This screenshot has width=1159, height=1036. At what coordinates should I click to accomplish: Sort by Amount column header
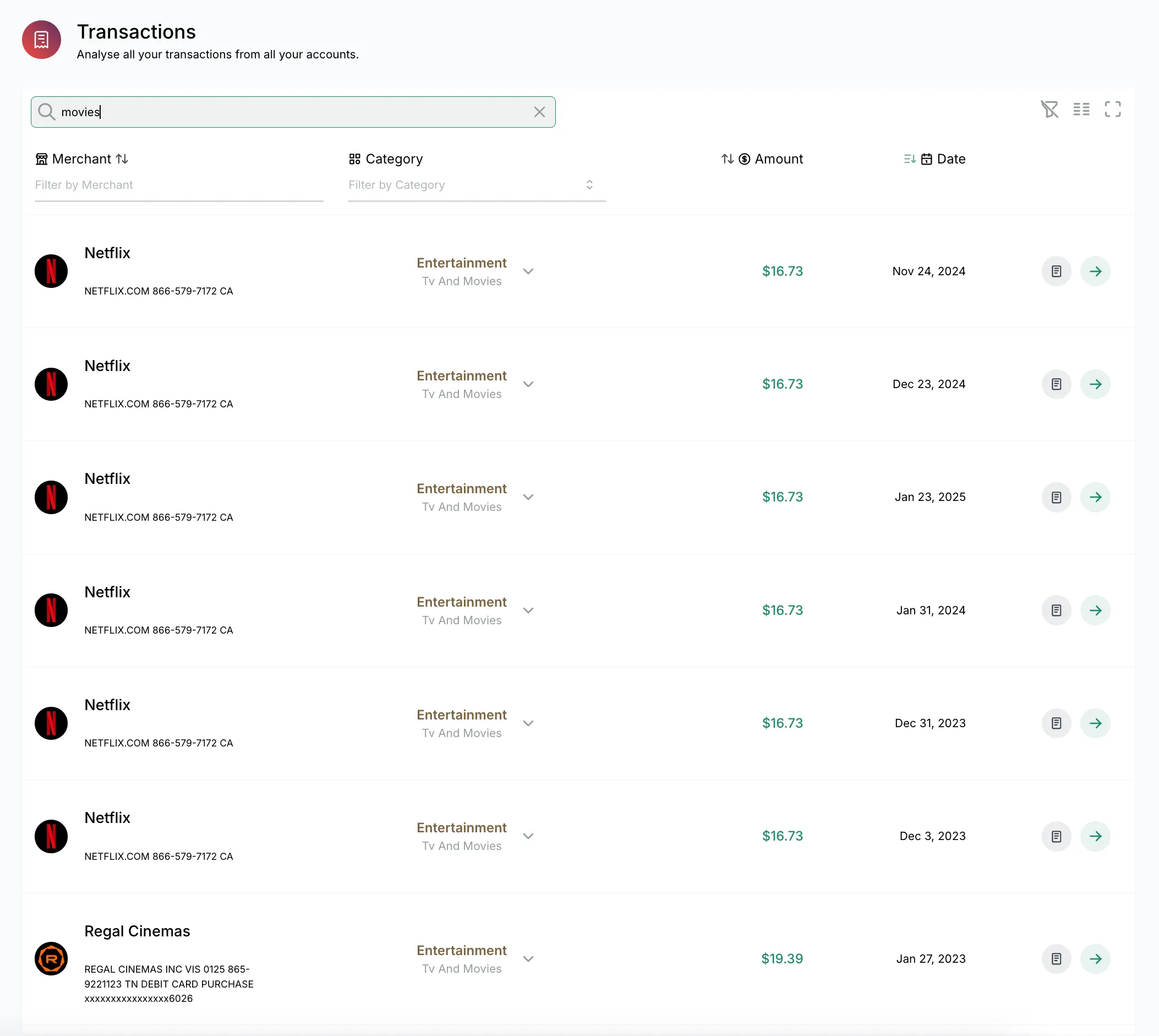(x=762, y=159)
